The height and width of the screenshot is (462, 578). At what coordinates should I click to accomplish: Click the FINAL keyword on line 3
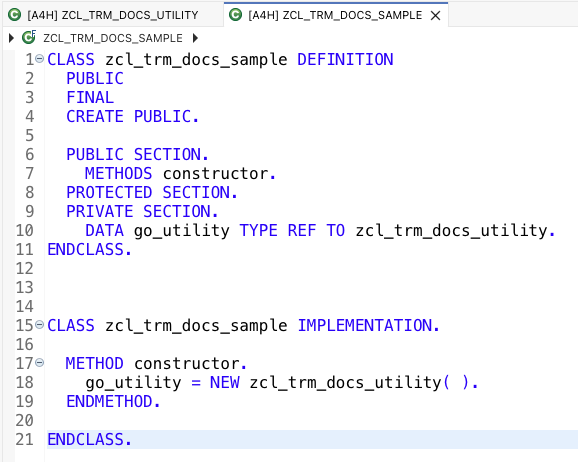pos(90,97)
